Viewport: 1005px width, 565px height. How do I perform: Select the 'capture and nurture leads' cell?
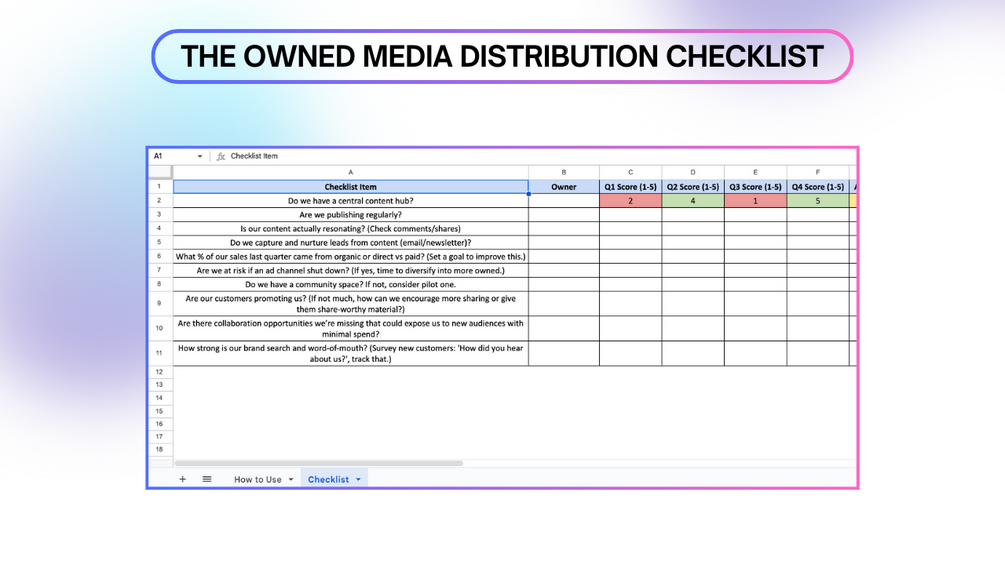pos(351,243)
